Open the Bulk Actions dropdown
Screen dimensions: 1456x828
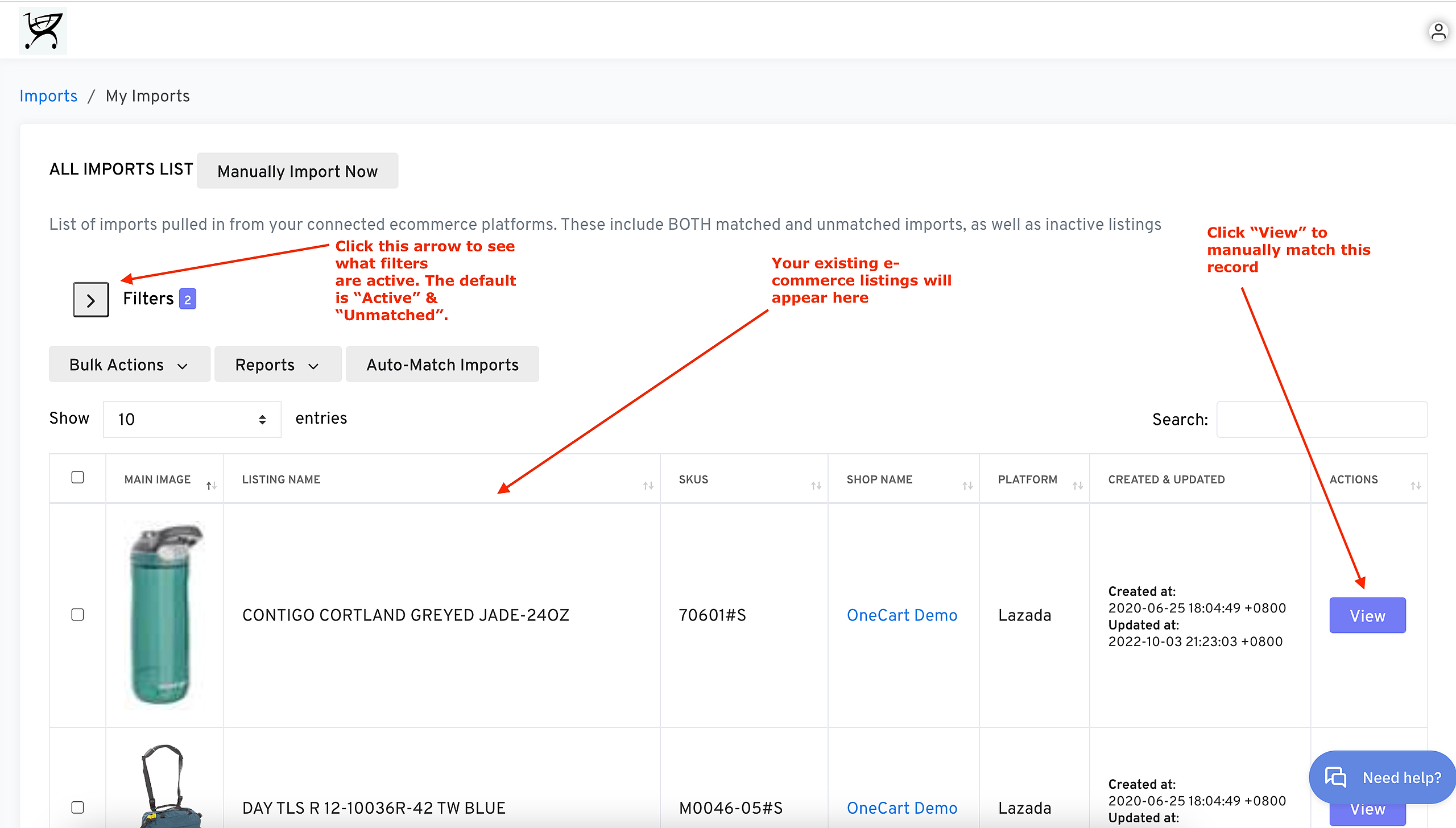pyautogui.click(x=129, y=365)
